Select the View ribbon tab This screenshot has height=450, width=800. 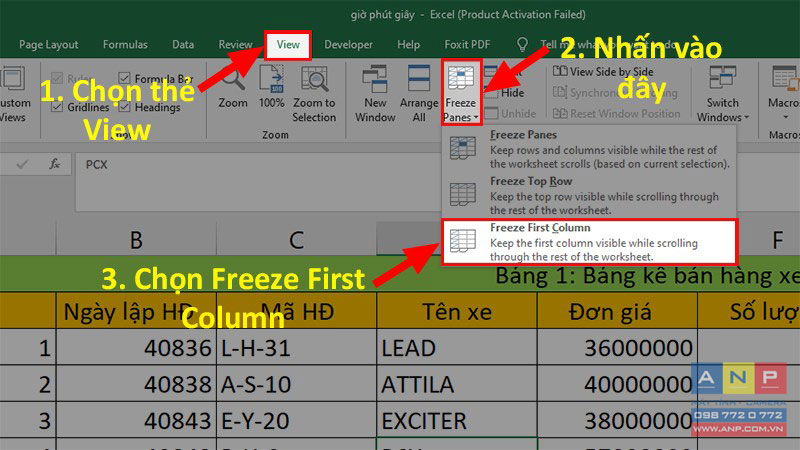coord(288,45)
